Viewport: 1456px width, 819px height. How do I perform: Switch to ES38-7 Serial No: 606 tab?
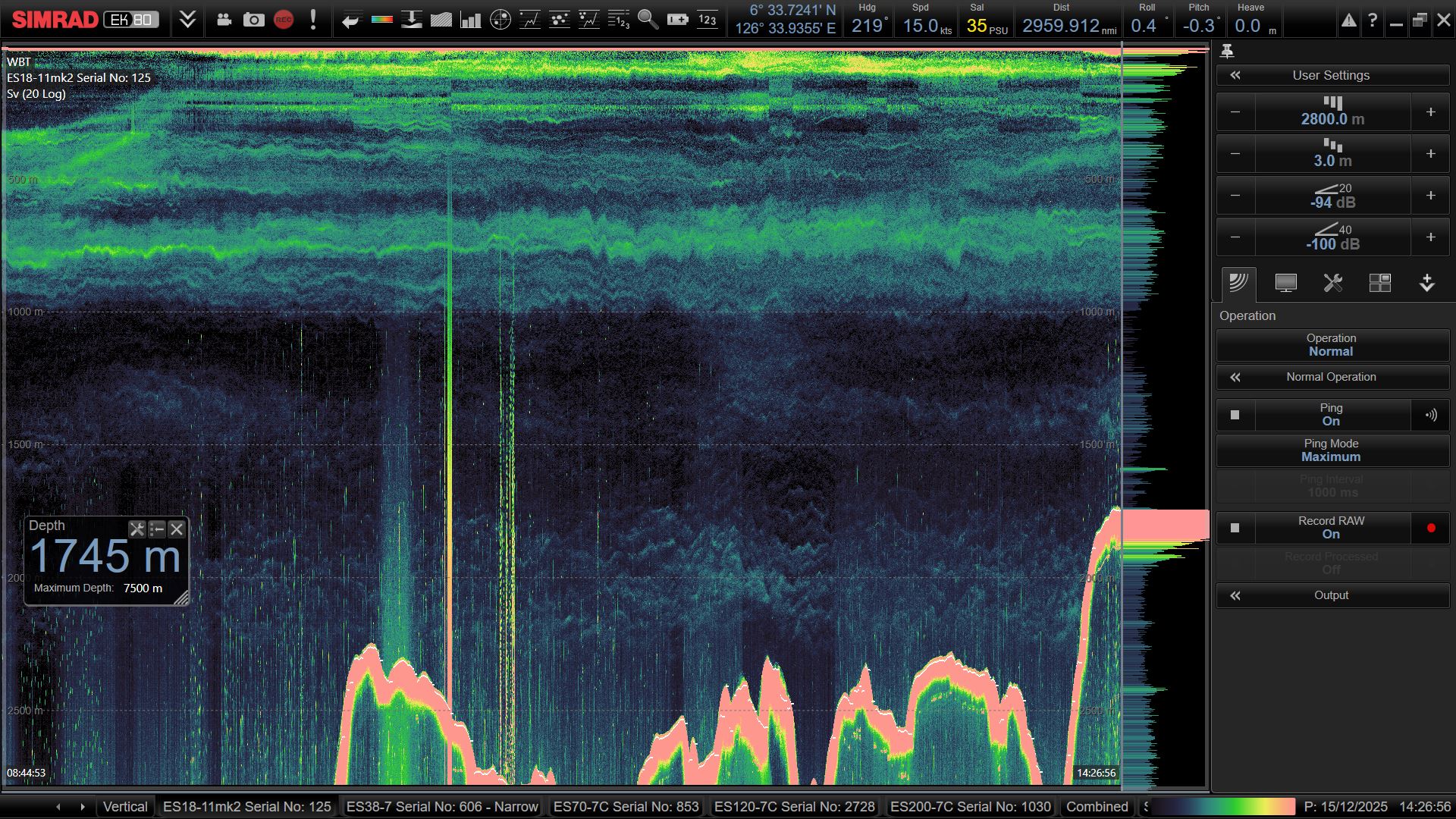coord(441,807)
